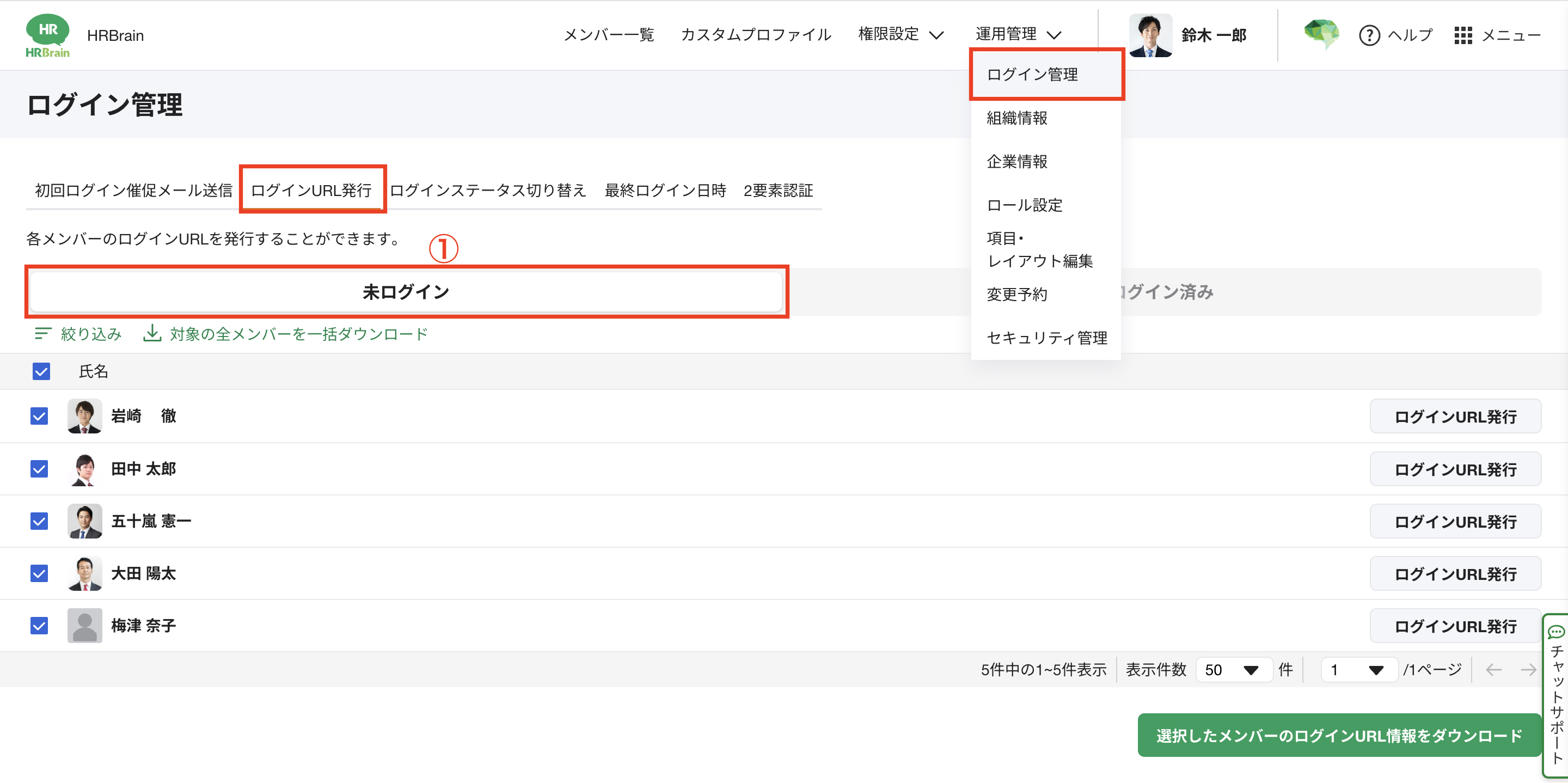
Task: Go to next page arrow
Action: click(x=1528, y=670)
